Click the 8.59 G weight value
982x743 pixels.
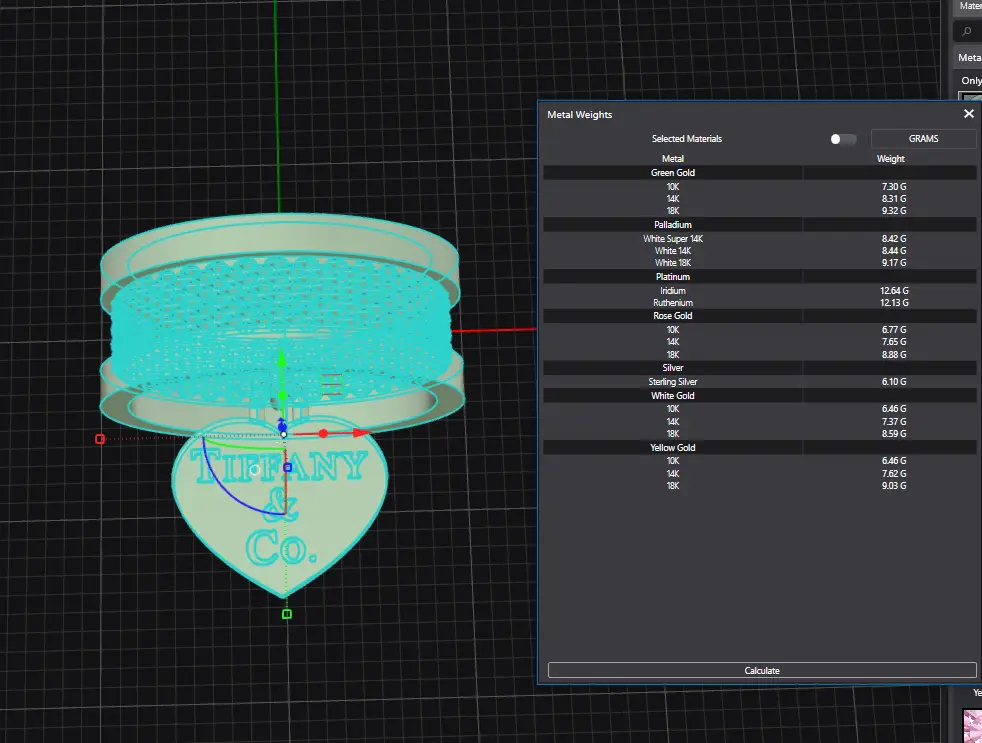tap(894, 434)
